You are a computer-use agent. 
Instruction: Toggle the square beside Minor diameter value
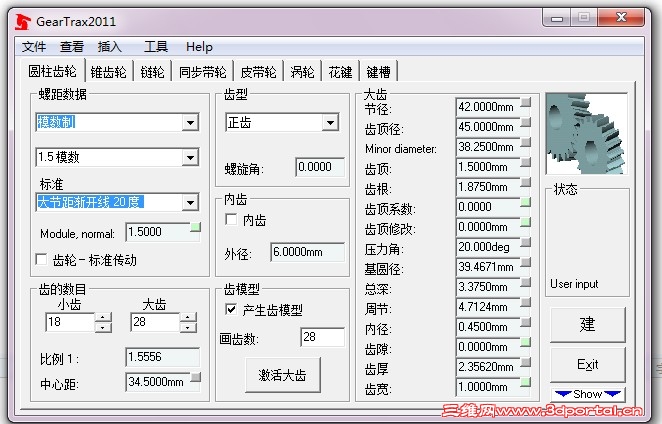526,142
